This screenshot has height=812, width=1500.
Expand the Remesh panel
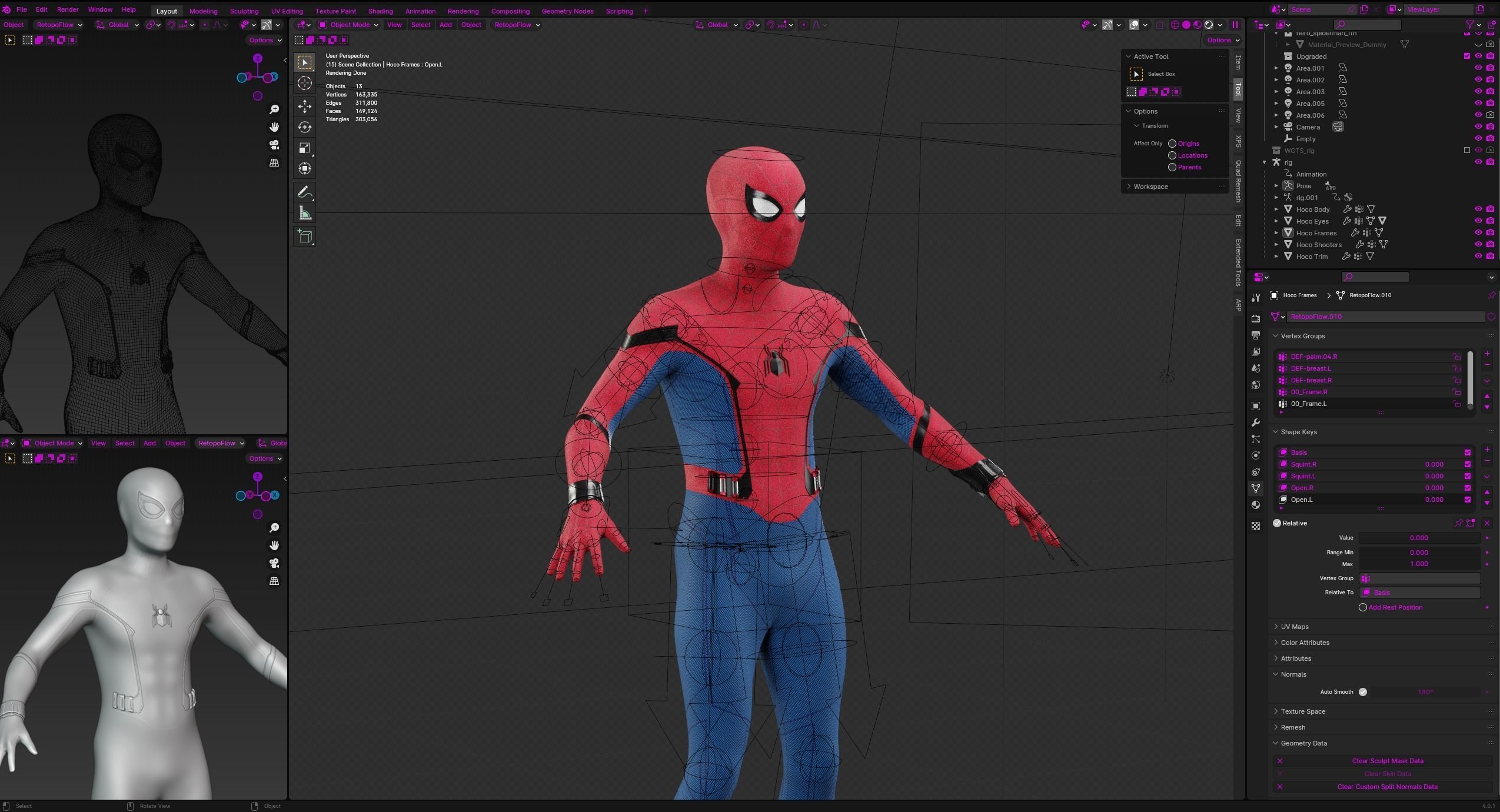click(x=1292, y=727)
